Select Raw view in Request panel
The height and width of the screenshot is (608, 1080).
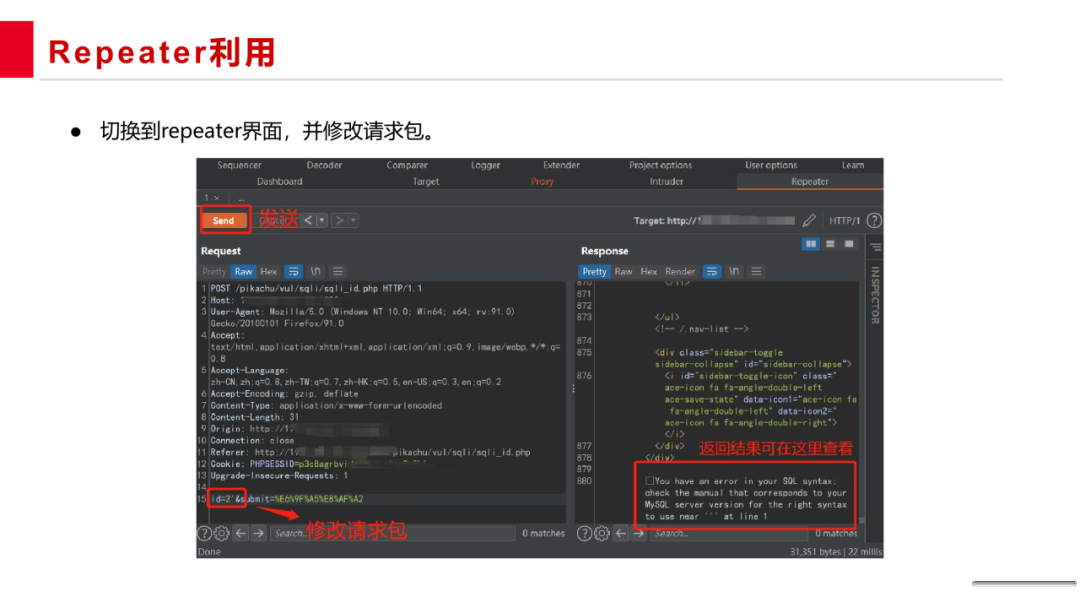[x=243, y=271]
